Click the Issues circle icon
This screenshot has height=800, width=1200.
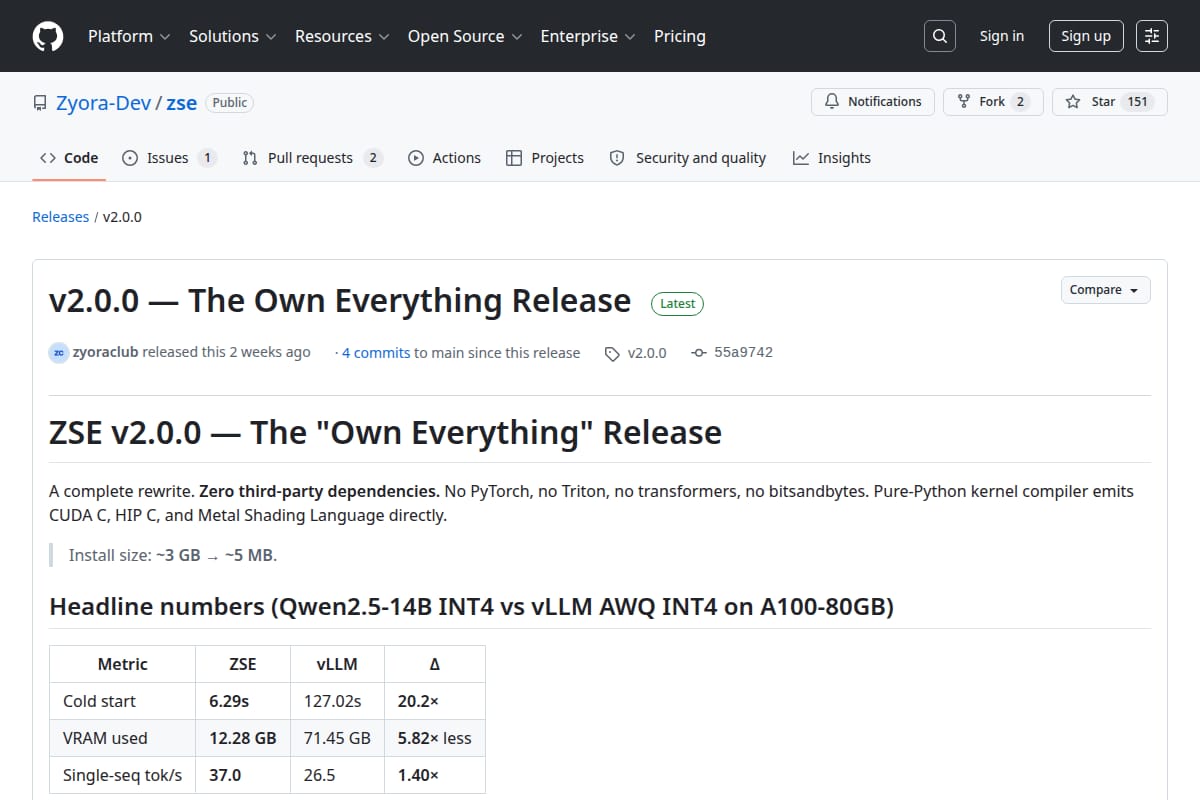[x=130, y=158]
